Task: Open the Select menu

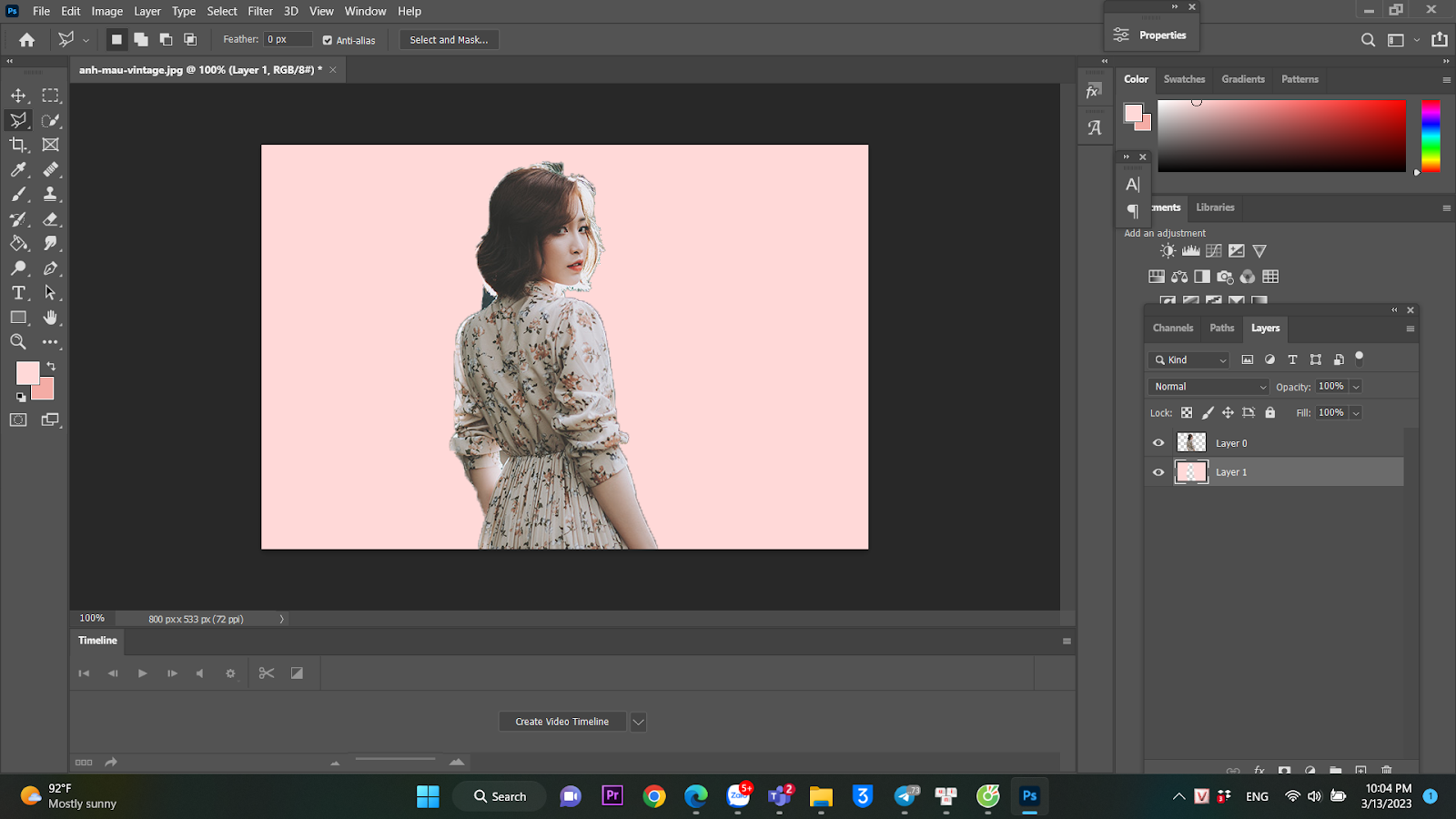Action: pos(222,11)
